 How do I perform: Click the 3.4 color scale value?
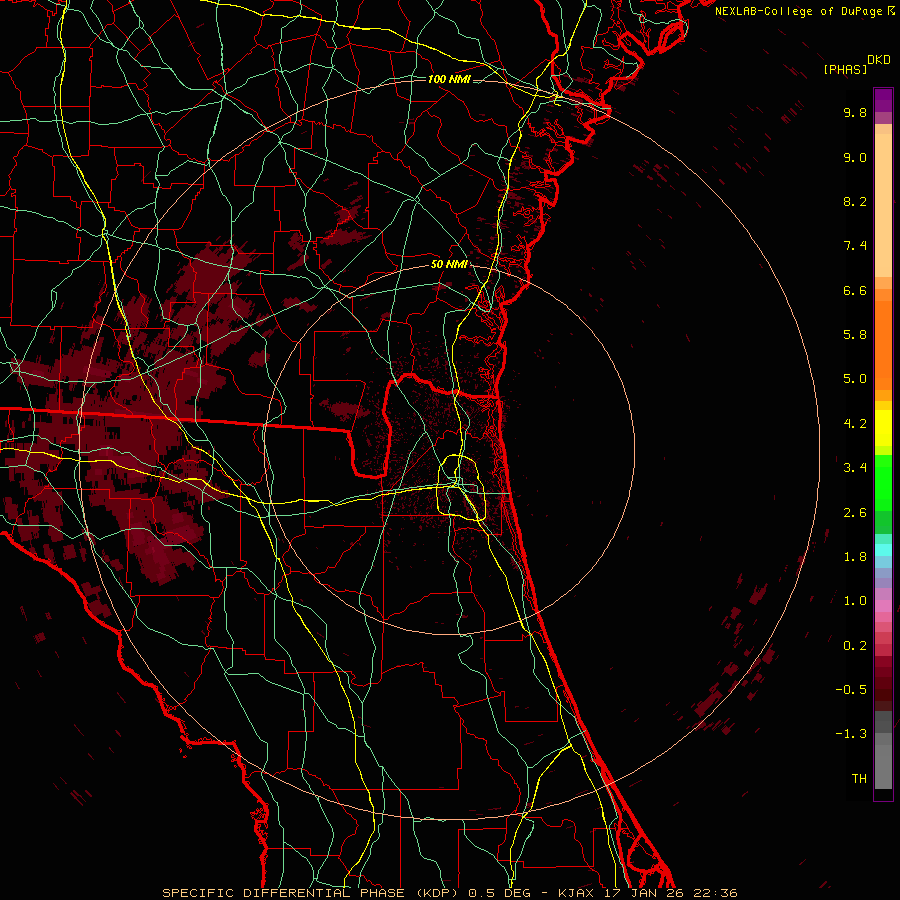click(855, 468)
